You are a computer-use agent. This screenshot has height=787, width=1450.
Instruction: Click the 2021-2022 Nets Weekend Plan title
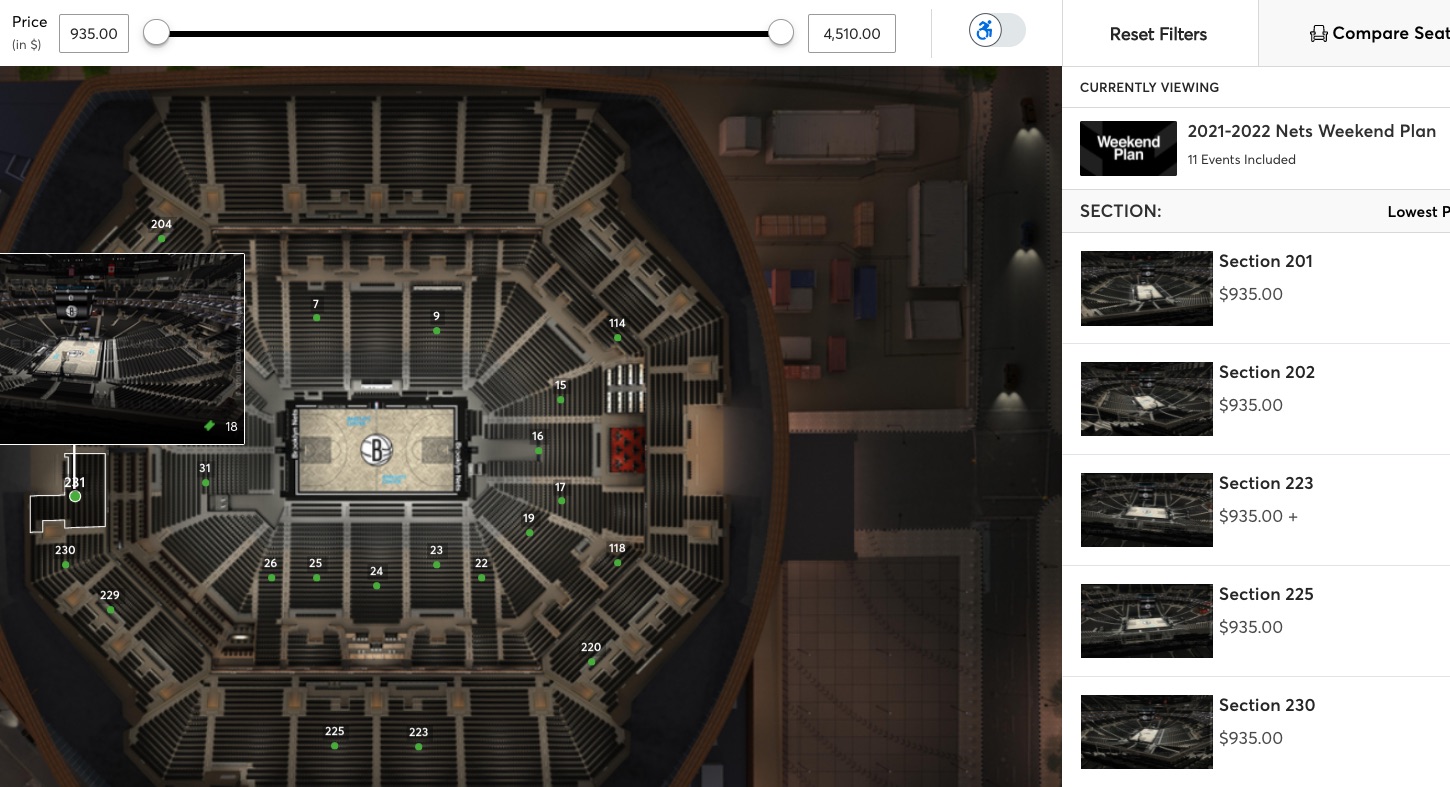[x=1311, y=131]
